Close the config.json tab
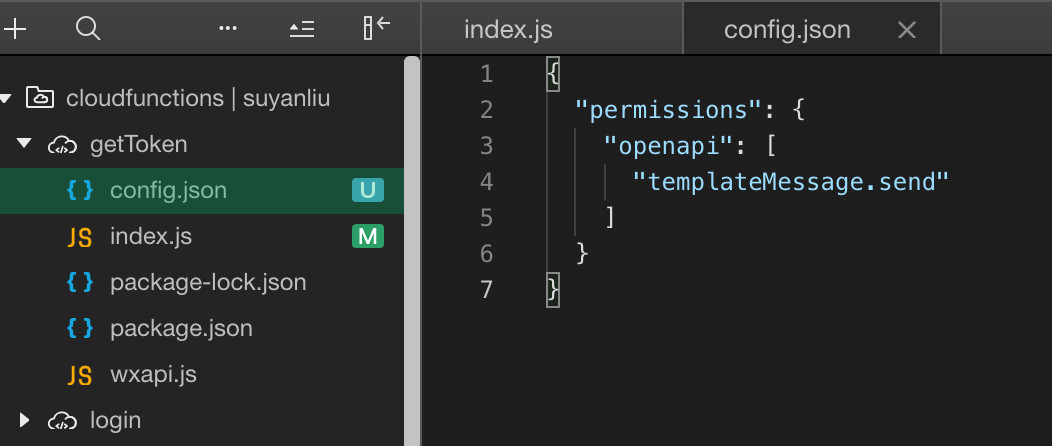This screenshot has height=446, width=1052. point(906,30)
